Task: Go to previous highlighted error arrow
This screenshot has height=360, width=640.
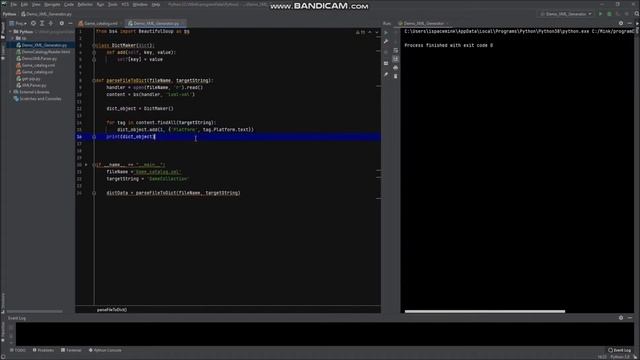Action: (370, 32)
